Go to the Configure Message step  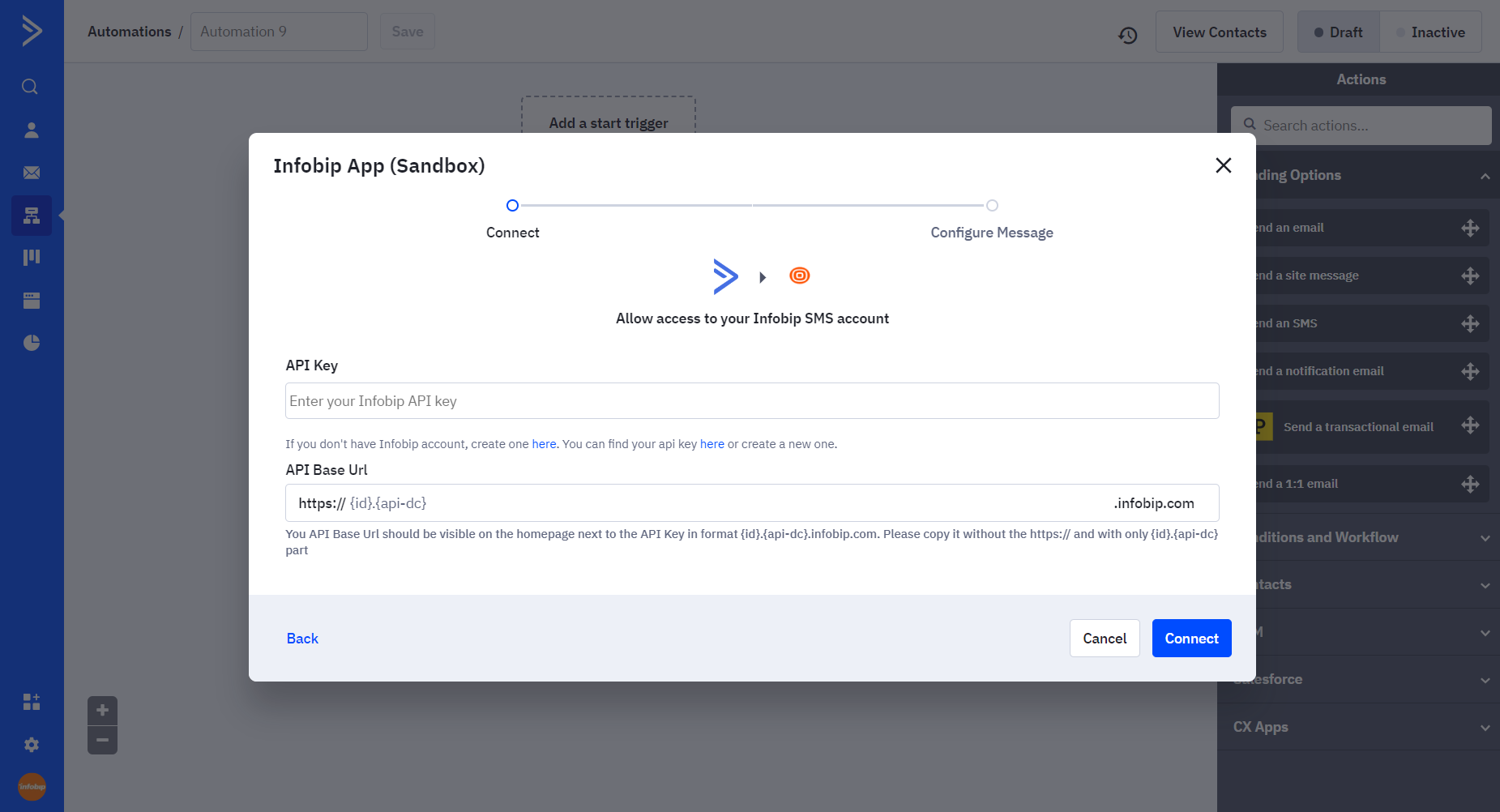(992, 206)
